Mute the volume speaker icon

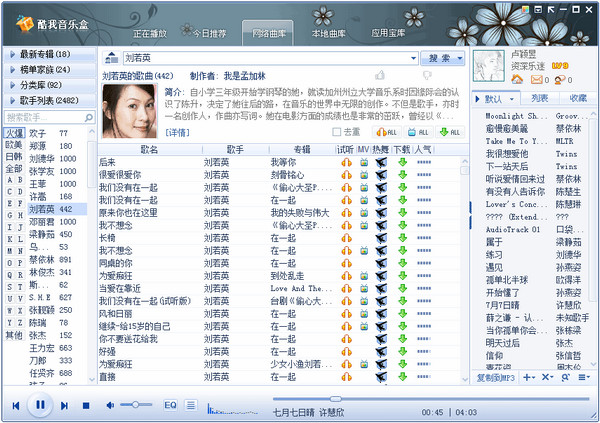coord(110,405)
